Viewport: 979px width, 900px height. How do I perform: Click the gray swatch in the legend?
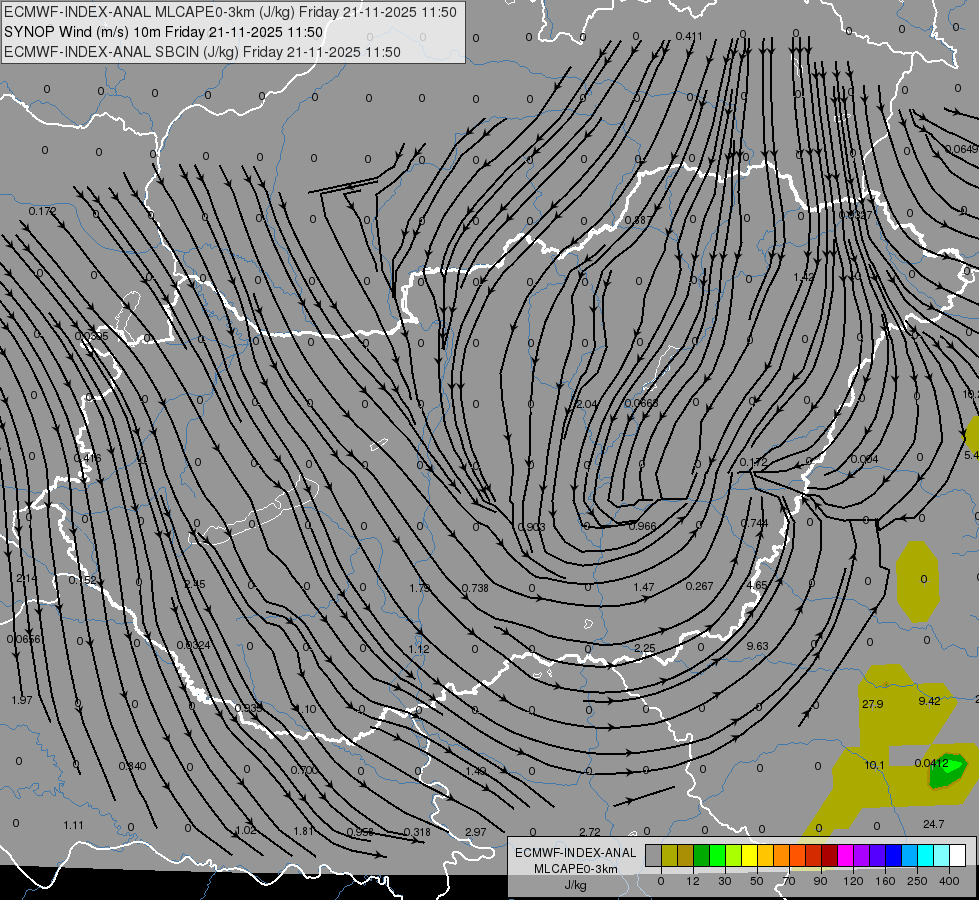653,856
